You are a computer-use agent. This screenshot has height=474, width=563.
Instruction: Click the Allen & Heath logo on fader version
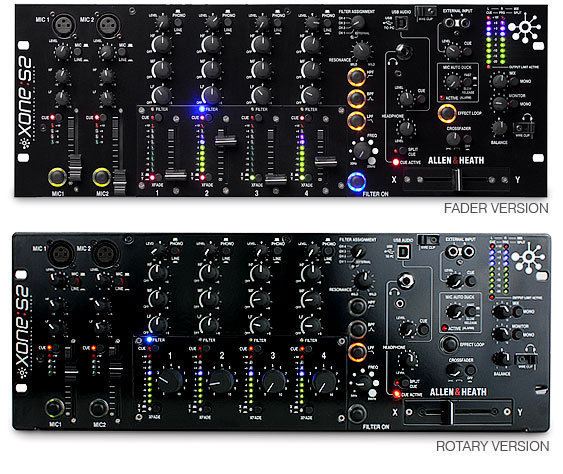pyautogui.click(x=456, y=161)
